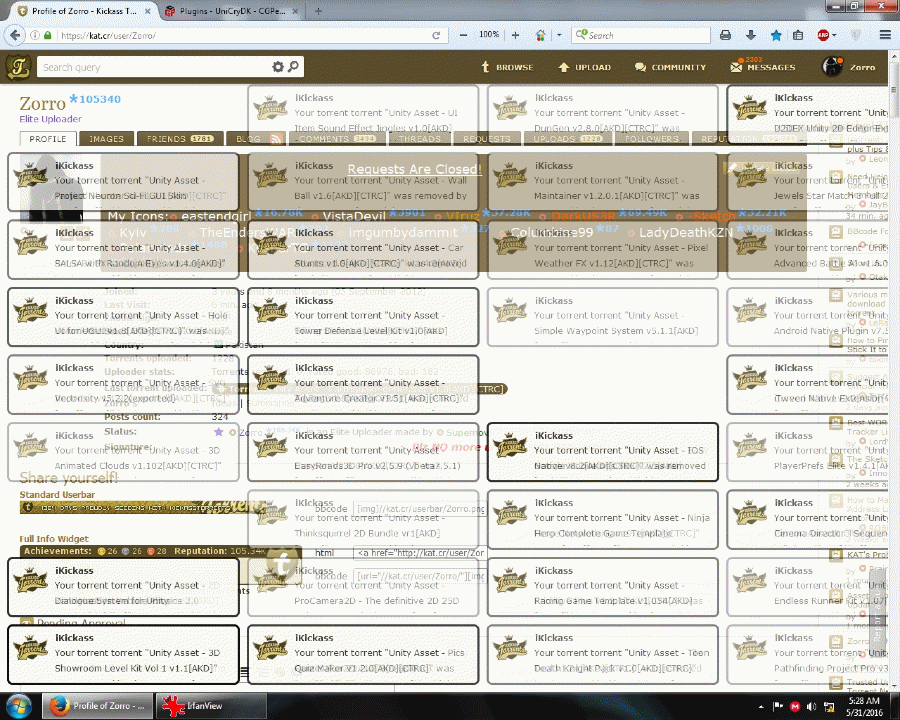Image resolution: width=900 pixels, height=720 pixels.
Task: Open the Upload page from the header
Action: coord(585,67)
